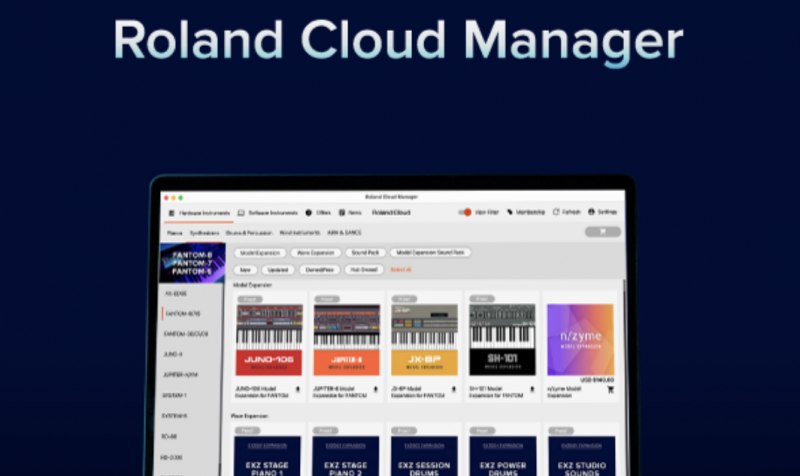Open the EXZ Studio Sounds thumbnail
The image size is (800, 476).
[582, 456]
